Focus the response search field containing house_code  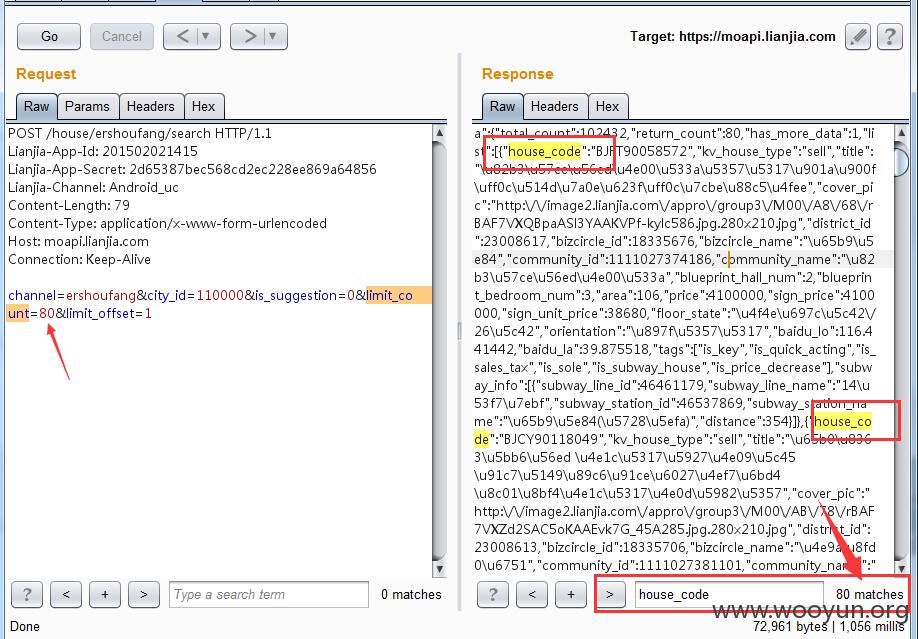point(729,594)
